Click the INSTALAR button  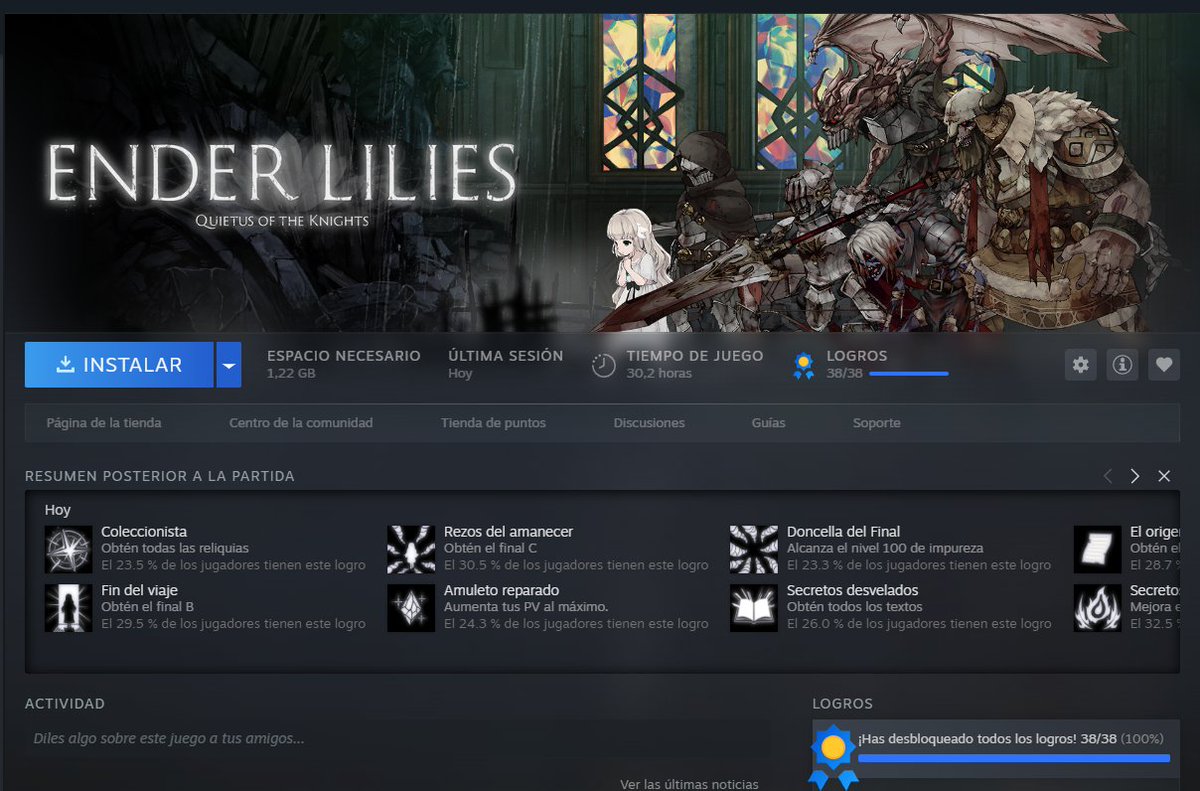(119, 365)
